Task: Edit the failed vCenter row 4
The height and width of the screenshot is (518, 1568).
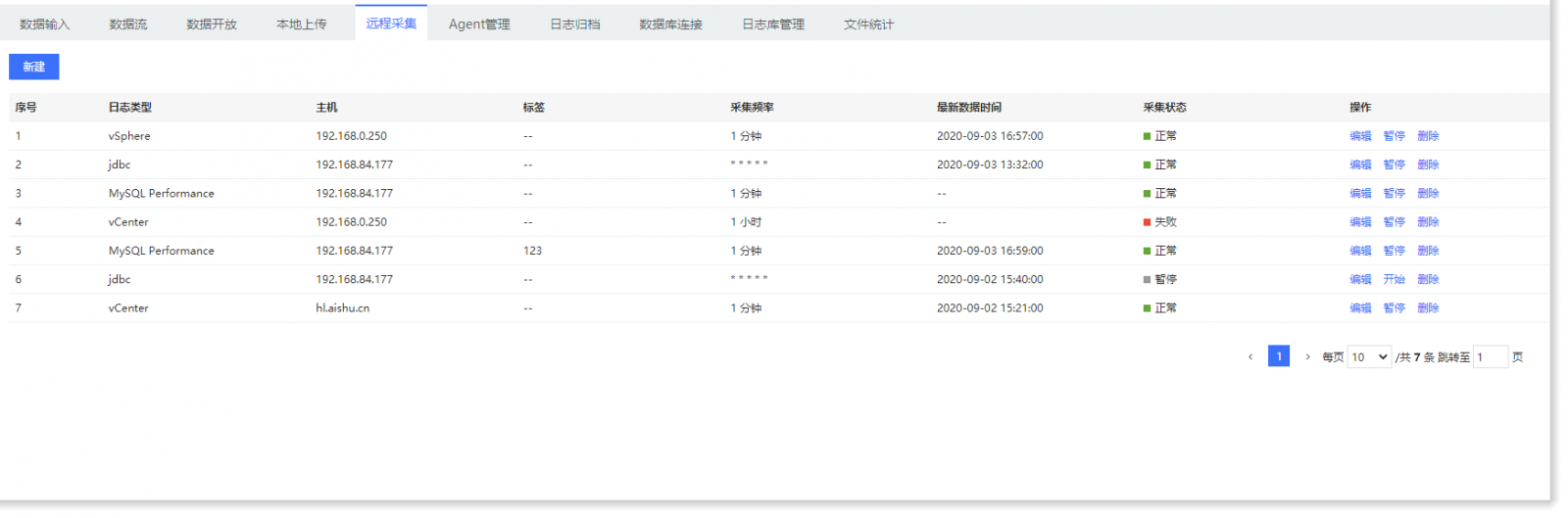Action: [1360, 222]
